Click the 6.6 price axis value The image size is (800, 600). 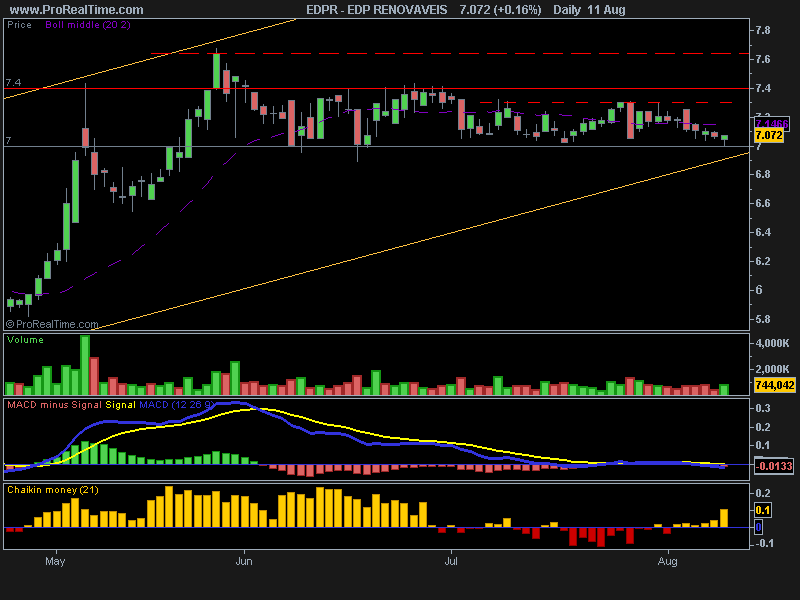click(x=763, y=204)
